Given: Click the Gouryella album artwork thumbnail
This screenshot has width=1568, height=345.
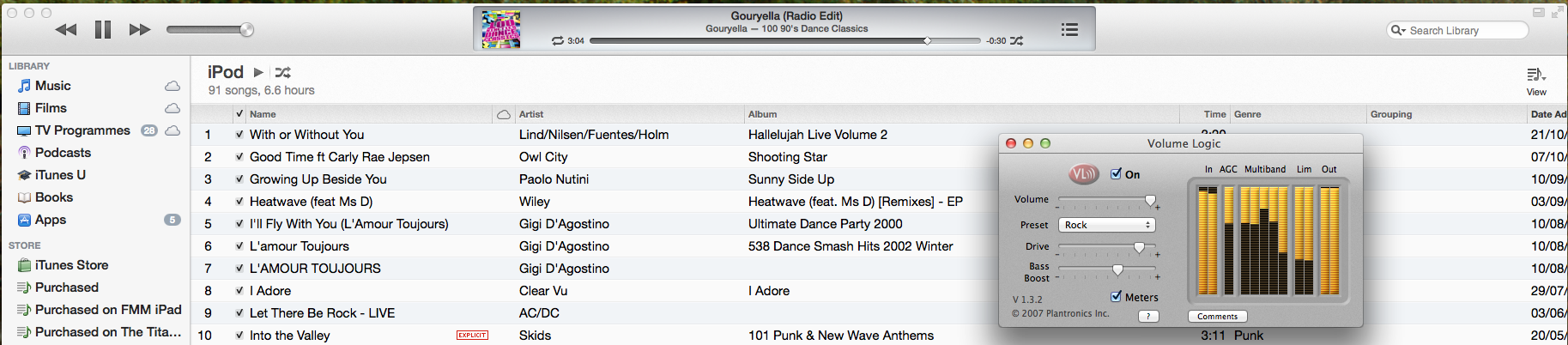Looking at the screenshot, I should [501, 29].
